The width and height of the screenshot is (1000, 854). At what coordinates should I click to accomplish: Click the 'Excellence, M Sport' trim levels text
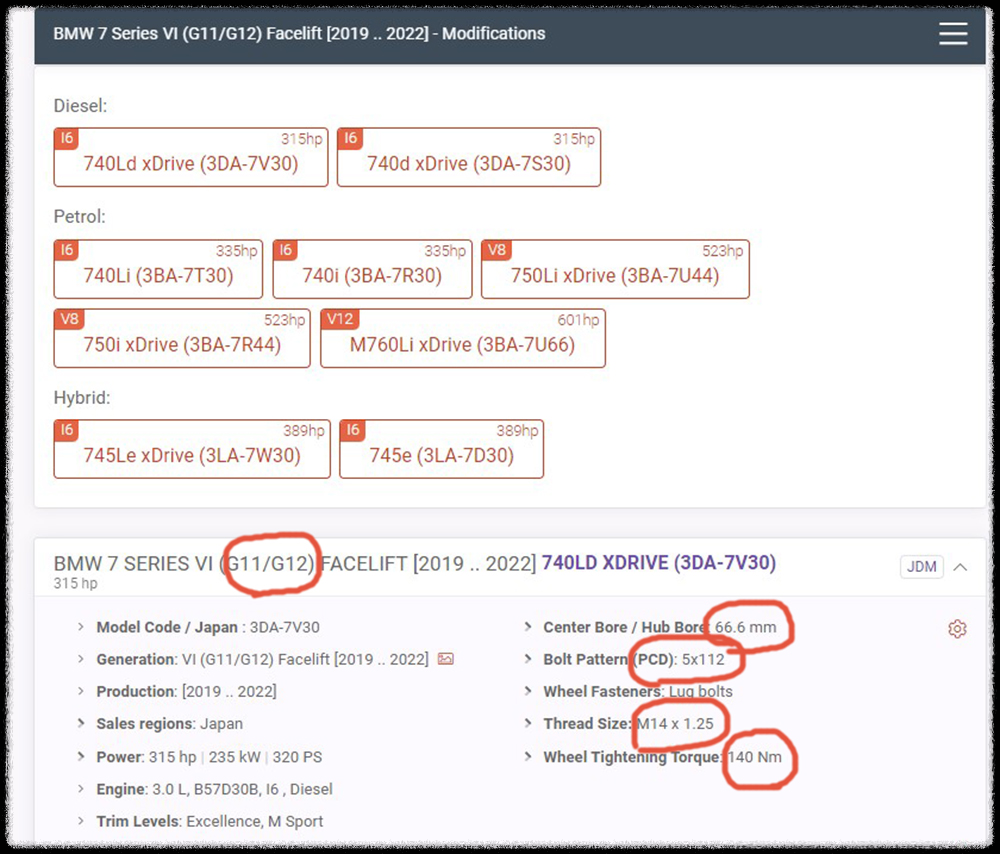(254, 821)
